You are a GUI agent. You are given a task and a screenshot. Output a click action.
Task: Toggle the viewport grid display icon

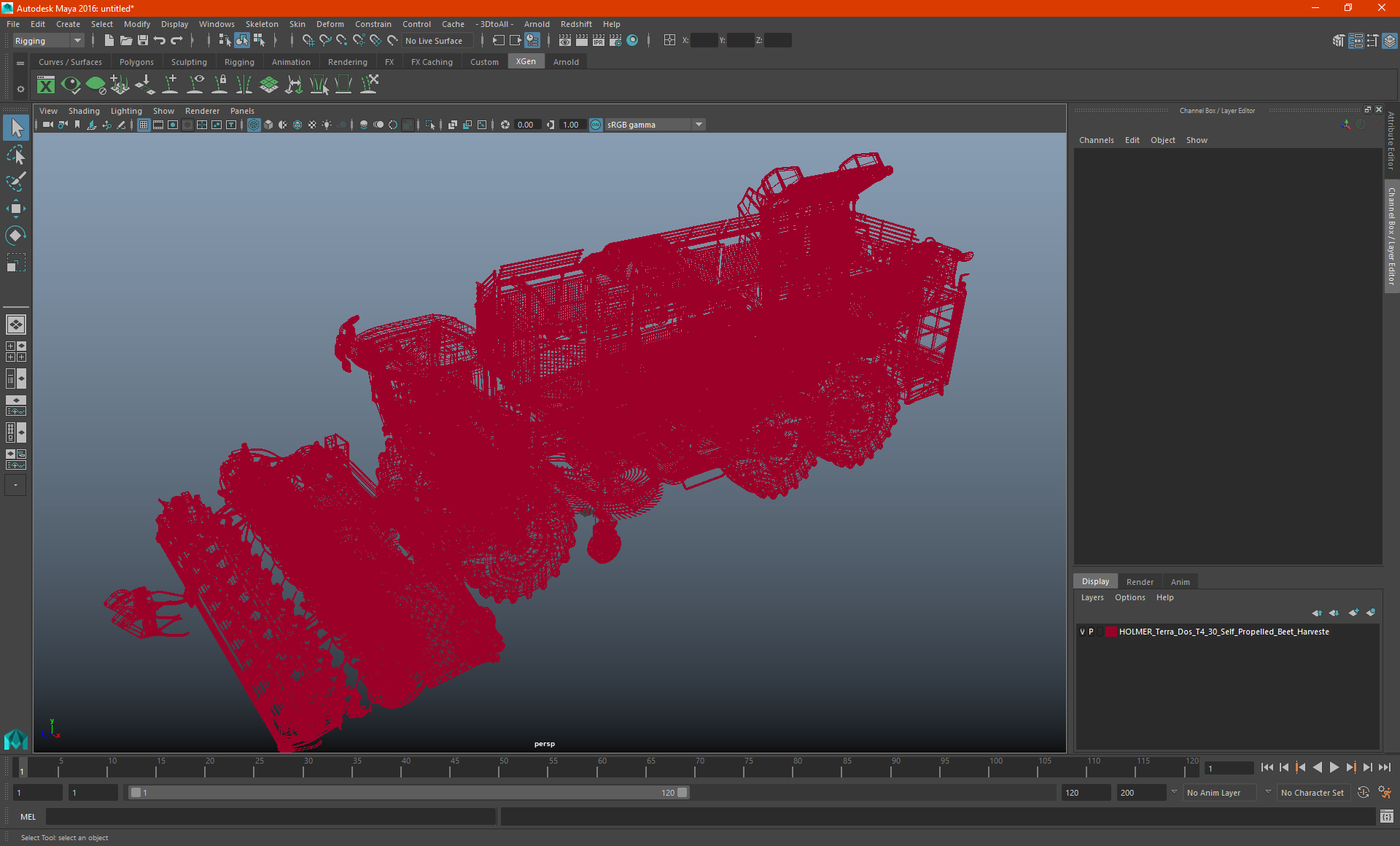coord(144,125)
